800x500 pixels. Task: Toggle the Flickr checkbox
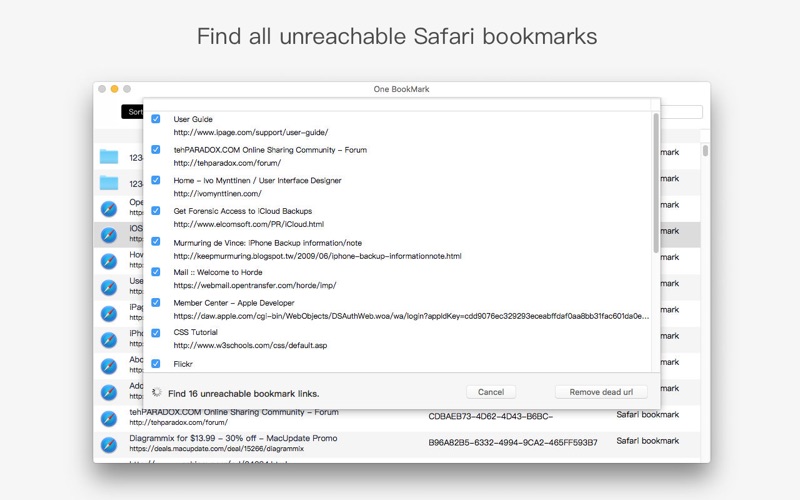156,364
